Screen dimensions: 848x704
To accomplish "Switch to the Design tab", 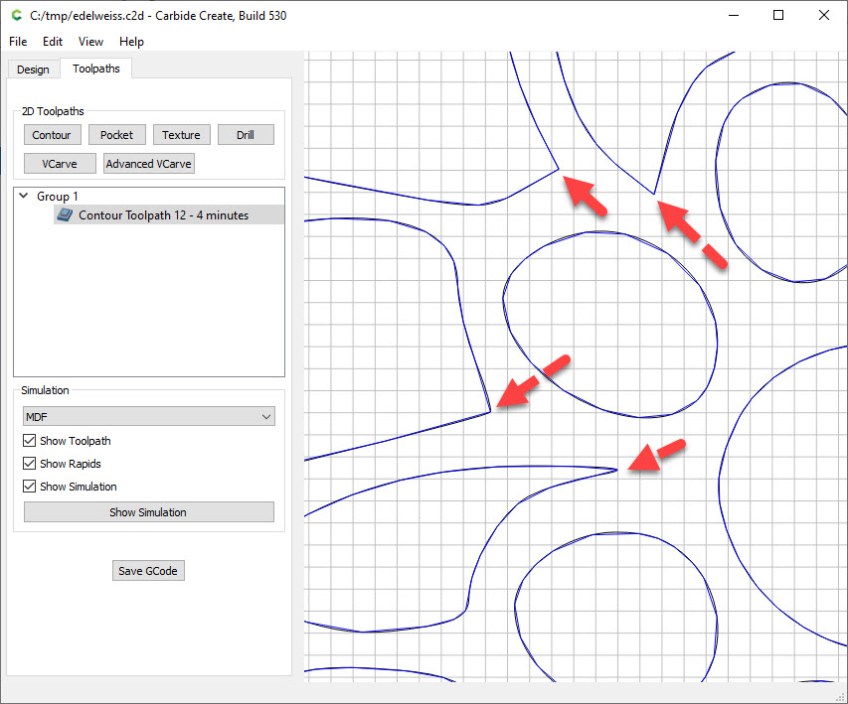I will pyautogui.click(x=32, y=69).
